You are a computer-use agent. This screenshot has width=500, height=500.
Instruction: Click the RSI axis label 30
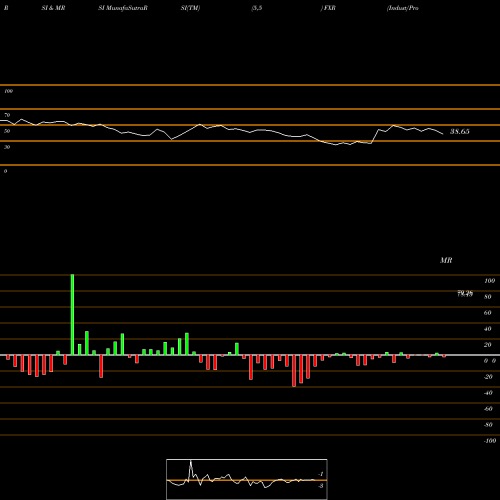coord(7,147)
